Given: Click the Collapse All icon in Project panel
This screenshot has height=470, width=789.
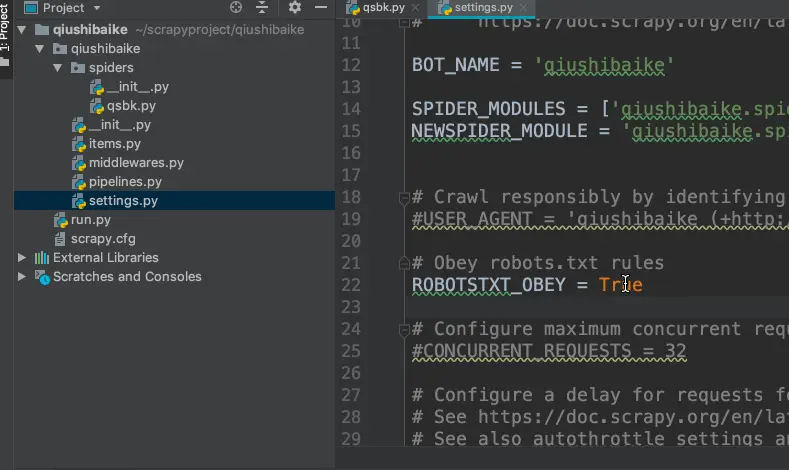Looking at the screenshot, I should [262, 7].
